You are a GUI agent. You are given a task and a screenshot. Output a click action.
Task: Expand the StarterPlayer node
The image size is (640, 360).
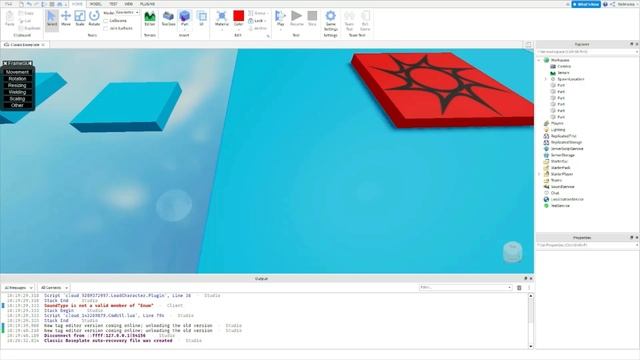[x=539, y=174]
